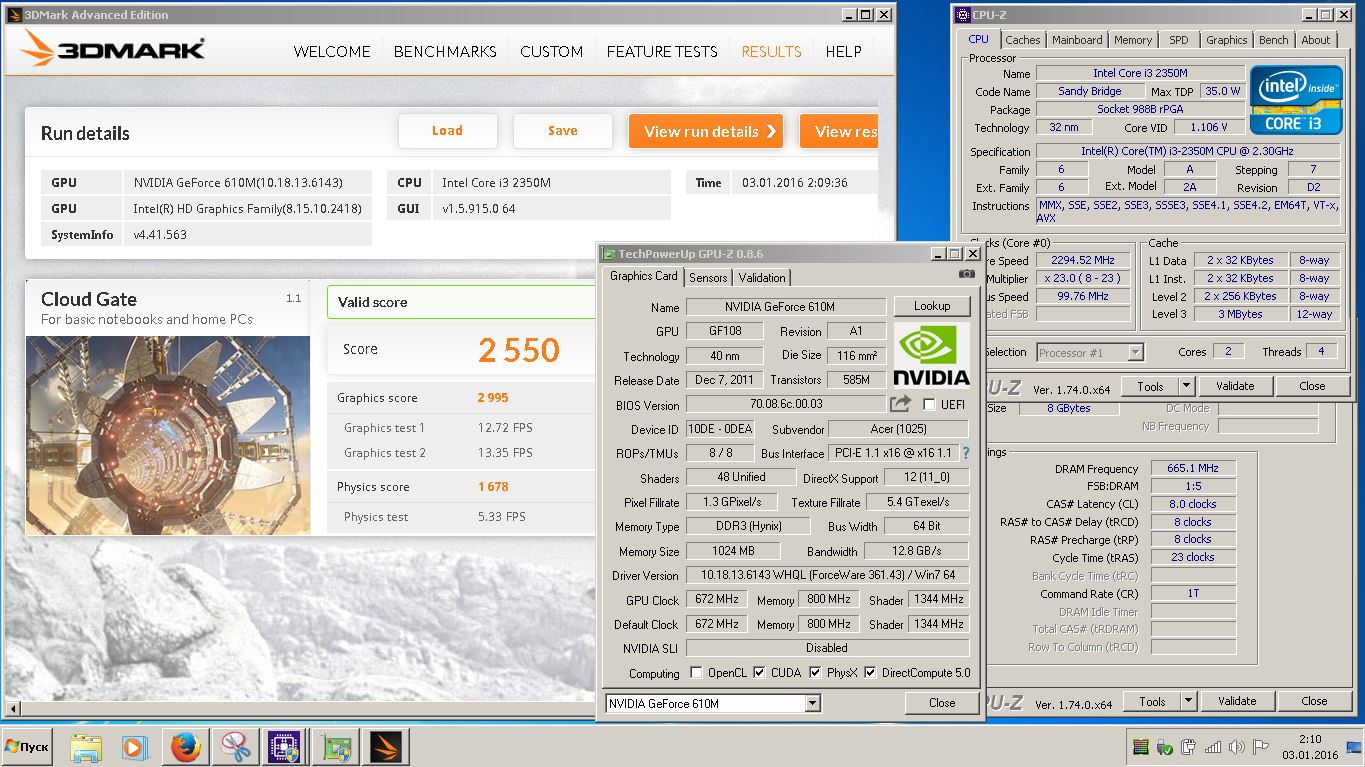Image resolution: width=1365 pixels, height=767 pixels.
Task: Open the GPU selector dropdown in GPU-Z
Action: (813, 704)
